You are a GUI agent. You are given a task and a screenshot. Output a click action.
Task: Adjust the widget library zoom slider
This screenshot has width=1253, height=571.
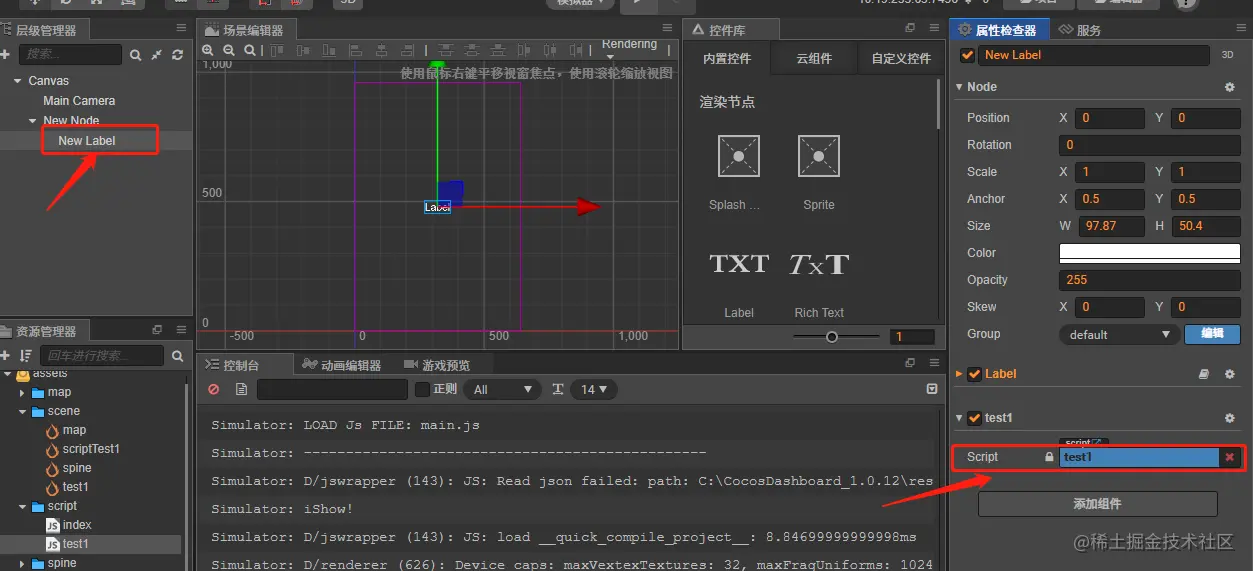pyautogui.click(x=831, y=337)
